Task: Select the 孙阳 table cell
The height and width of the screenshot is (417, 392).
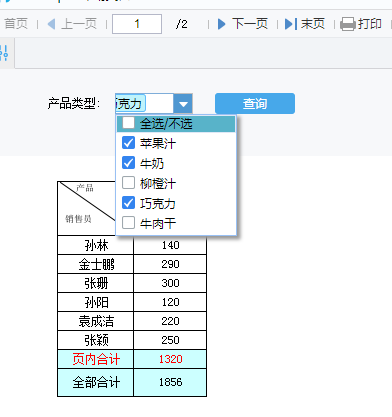Action: (x=96, y=302)
